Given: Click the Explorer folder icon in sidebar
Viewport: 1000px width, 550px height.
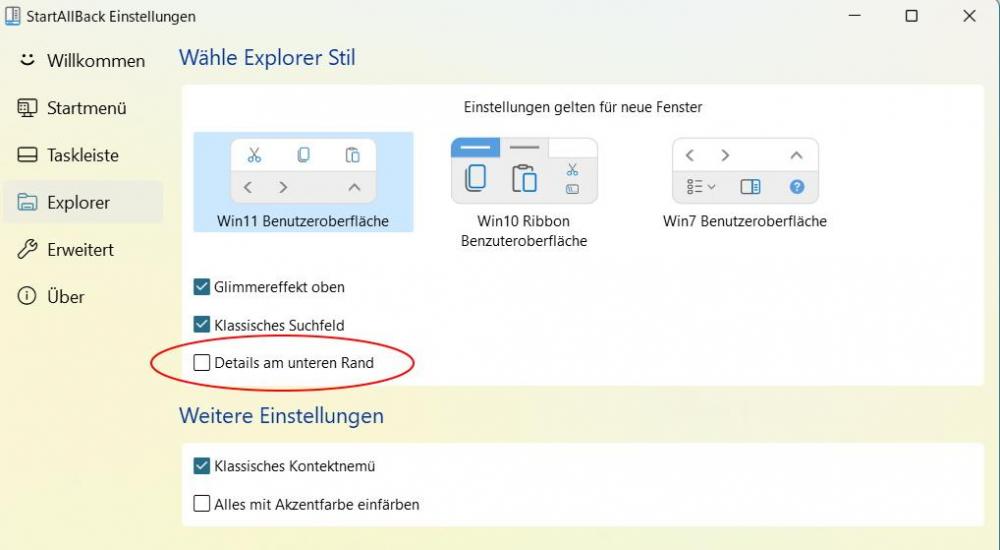Looking at the screenshot, I should tap(27, 202).
